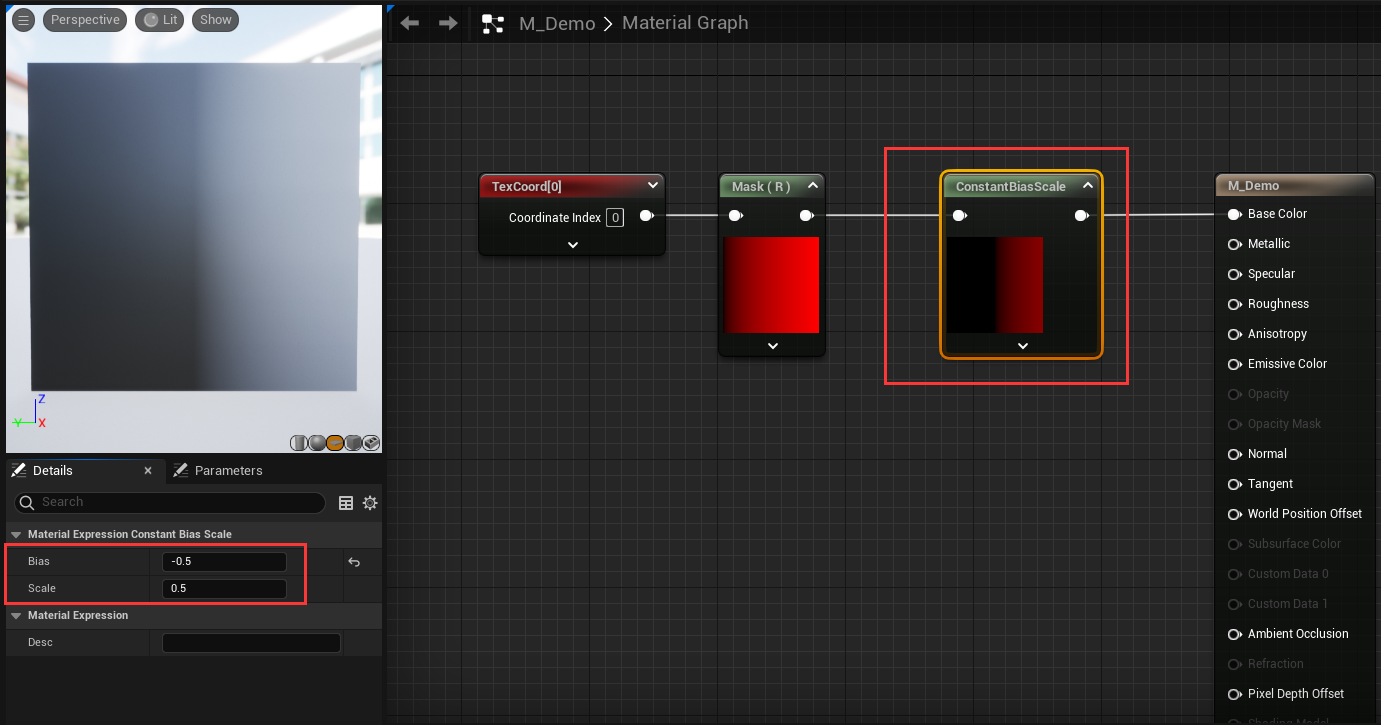1381x725 pixels.
Task: Navigate back with the left arrow
Action: pos(409,23)
